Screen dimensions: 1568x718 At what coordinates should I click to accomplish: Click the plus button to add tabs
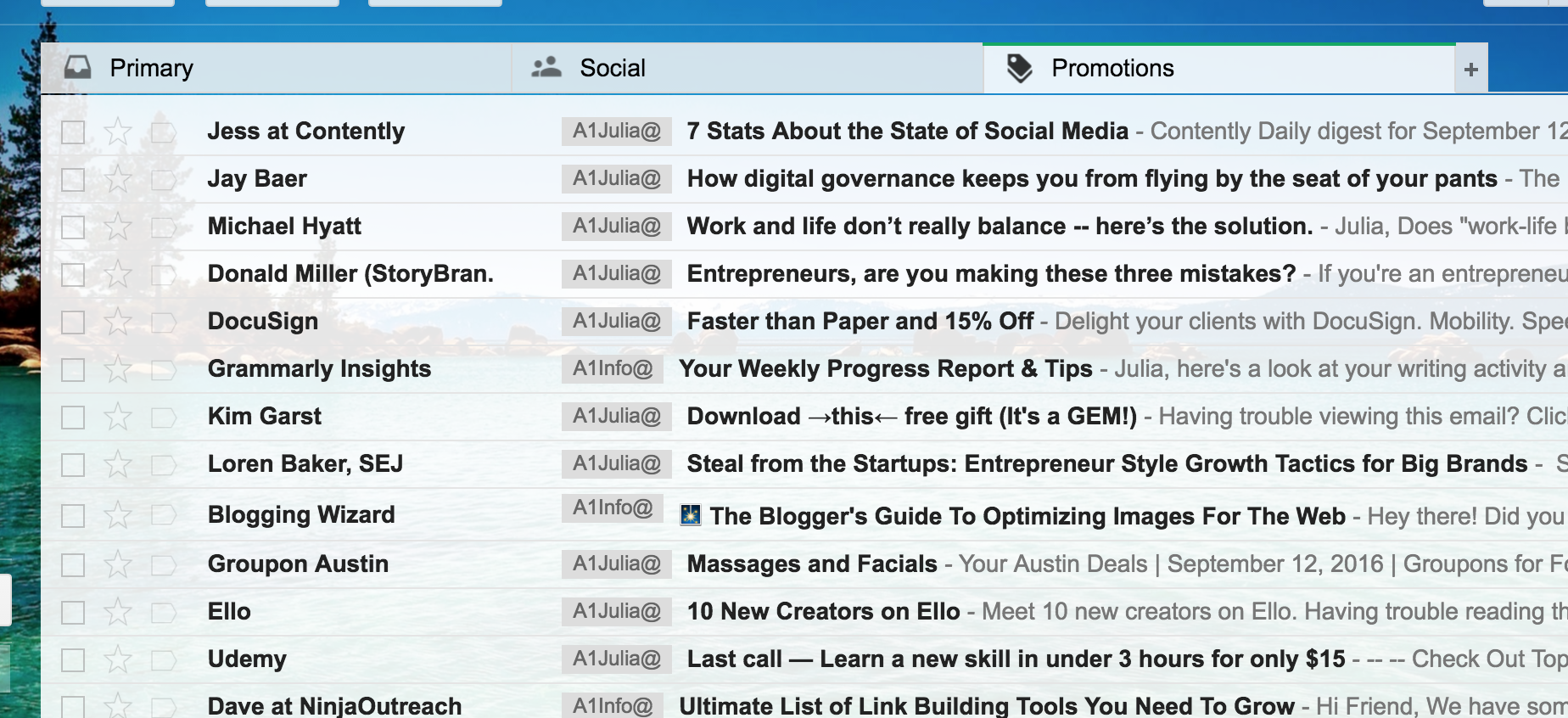coord(1471,70)
